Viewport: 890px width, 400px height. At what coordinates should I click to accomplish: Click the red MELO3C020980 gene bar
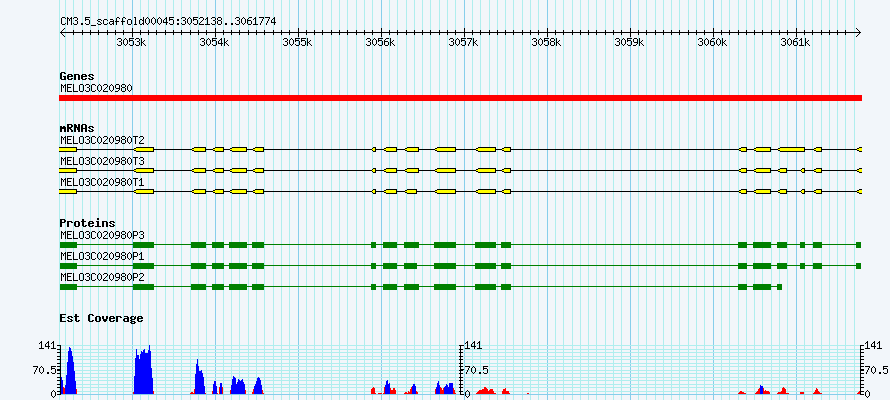click(x=460, y=98)
